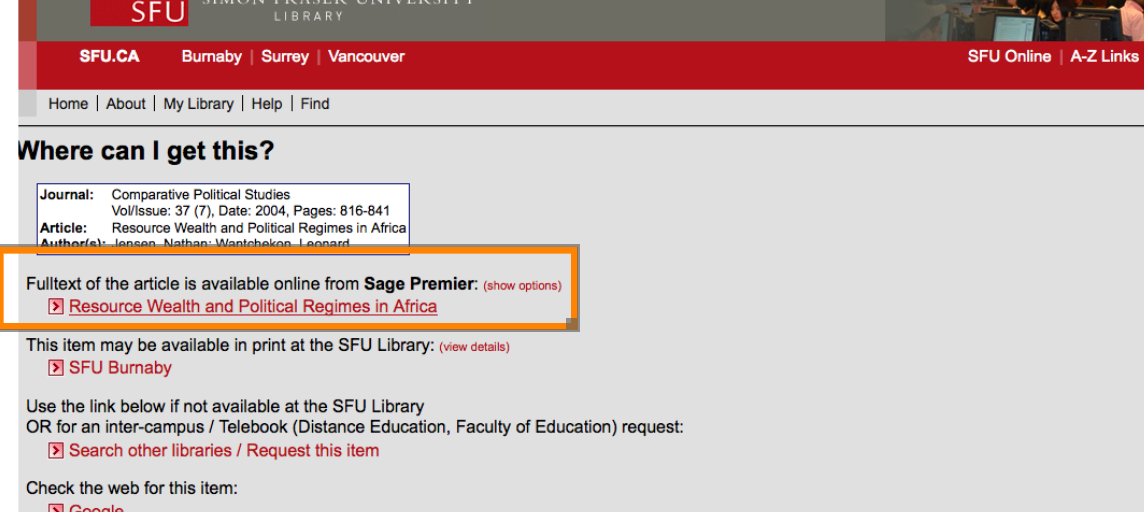Open the About menu item

(126, 104)
